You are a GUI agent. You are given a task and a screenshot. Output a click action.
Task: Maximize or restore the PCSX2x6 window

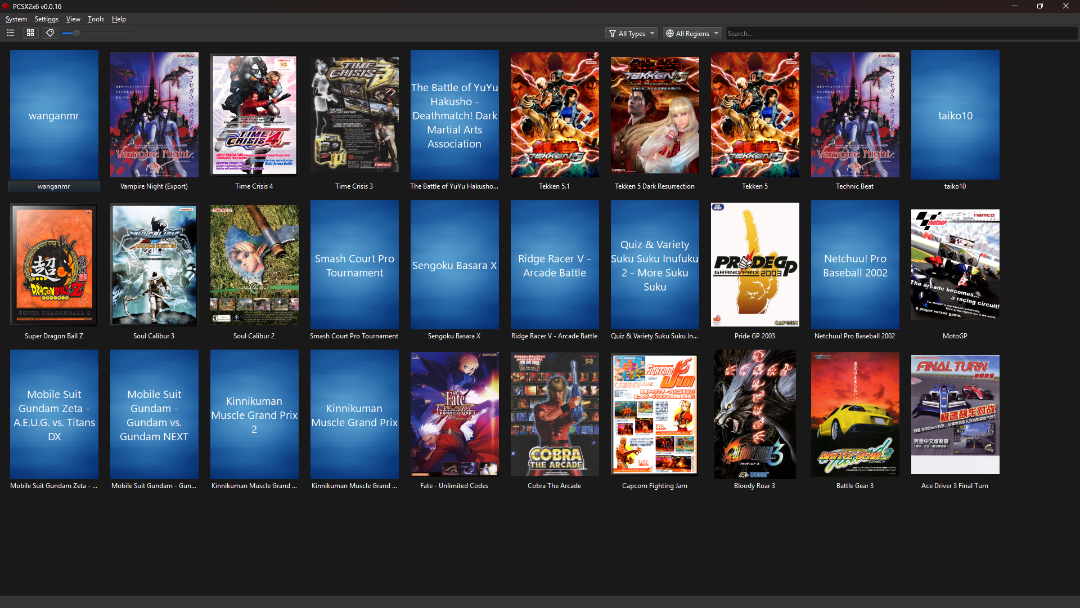click(1040, 6)
